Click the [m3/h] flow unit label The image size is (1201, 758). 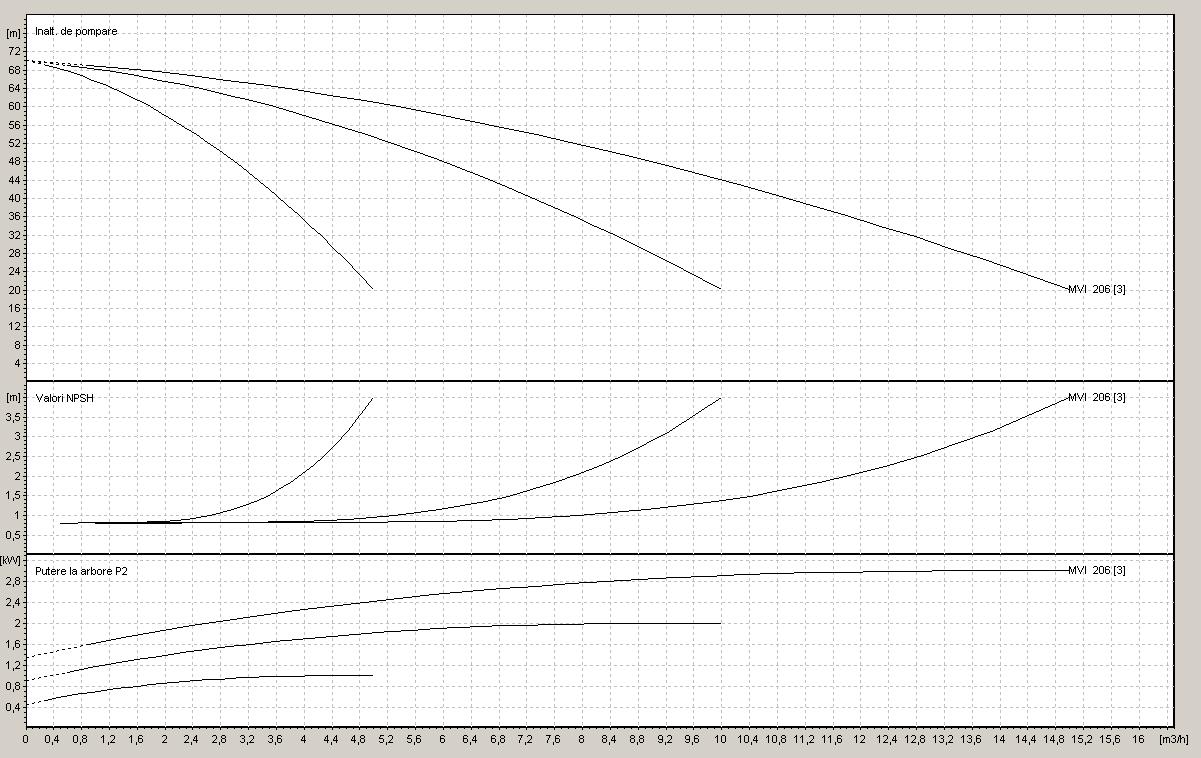[1173, 740]
